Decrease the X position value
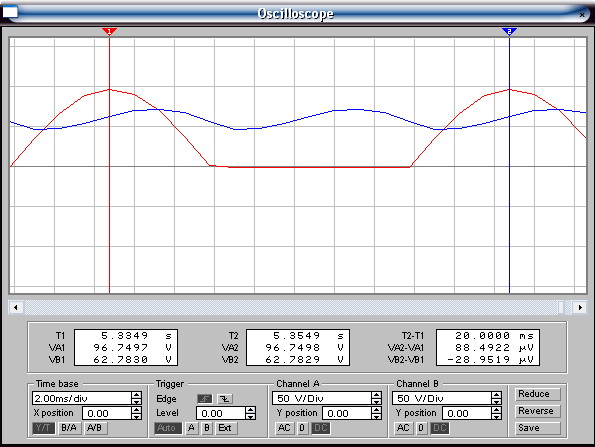This screenshot has height=447, width=595. 137,416
